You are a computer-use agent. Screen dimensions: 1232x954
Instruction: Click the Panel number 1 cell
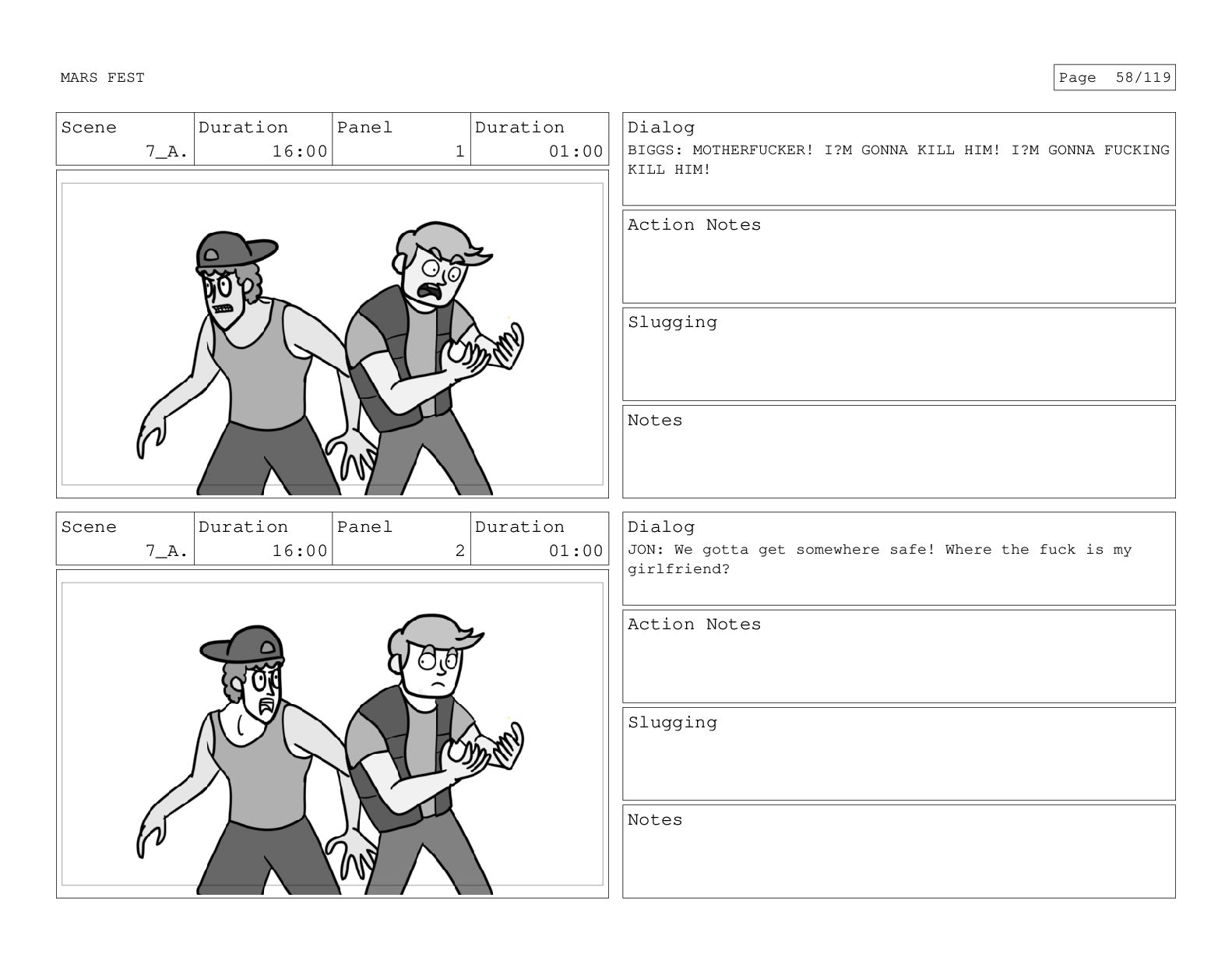coord(401,139)
